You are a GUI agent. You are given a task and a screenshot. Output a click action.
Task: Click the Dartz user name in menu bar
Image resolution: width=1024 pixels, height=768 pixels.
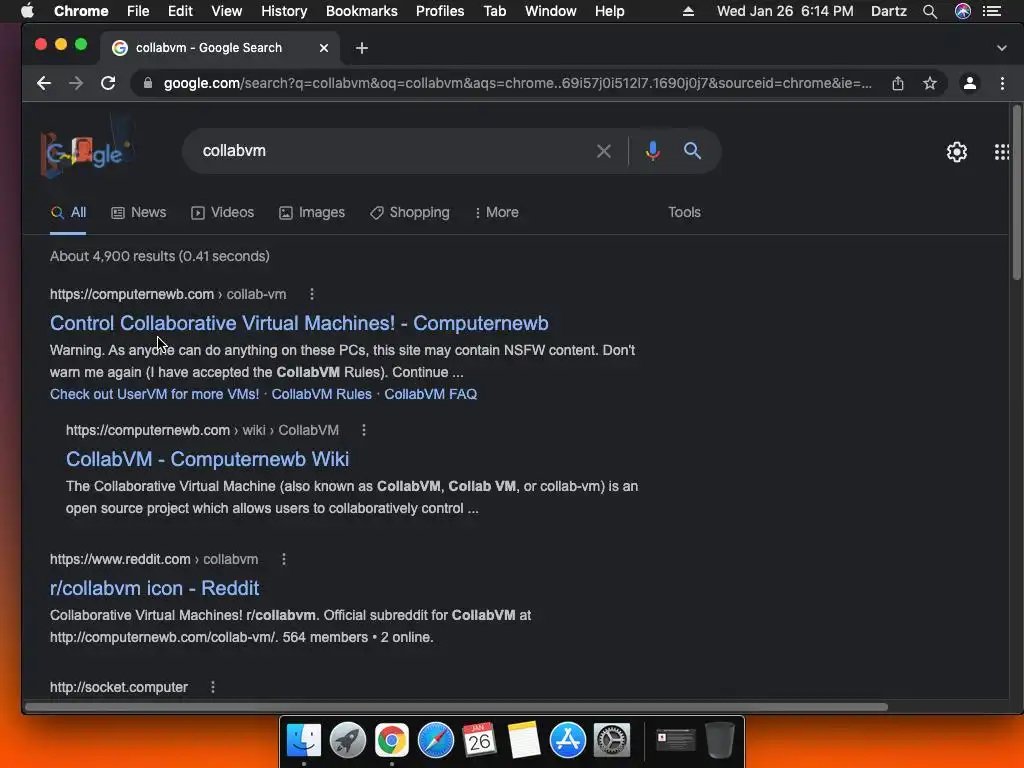[x=889, y=11]
